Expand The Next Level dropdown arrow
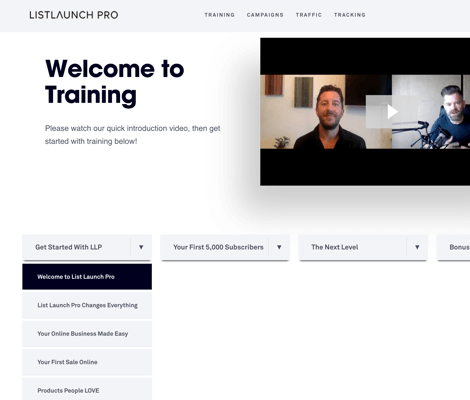This screenshot has width=470, height=400. coord(417,247)
